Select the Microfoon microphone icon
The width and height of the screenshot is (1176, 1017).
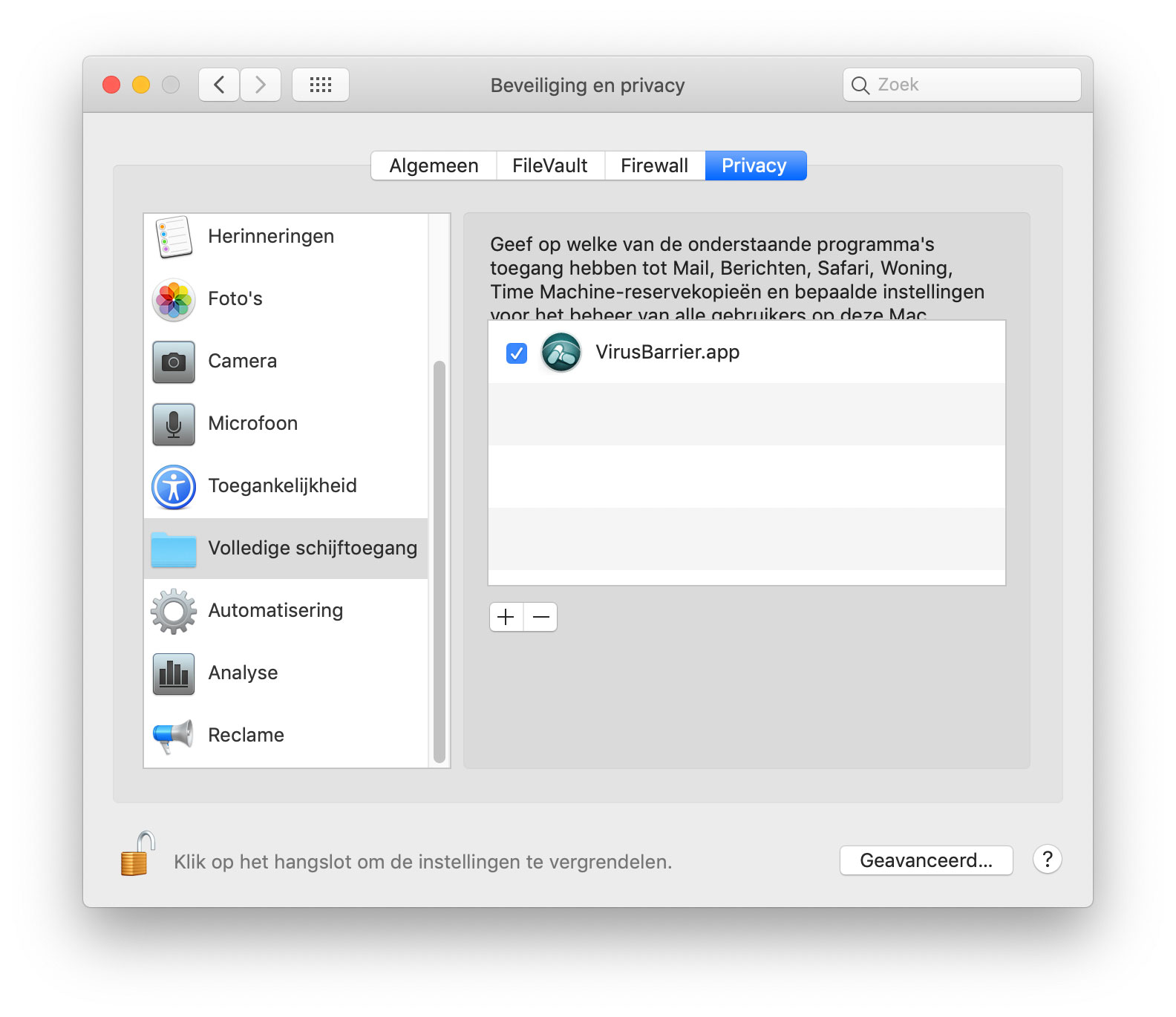pos(174,425)
